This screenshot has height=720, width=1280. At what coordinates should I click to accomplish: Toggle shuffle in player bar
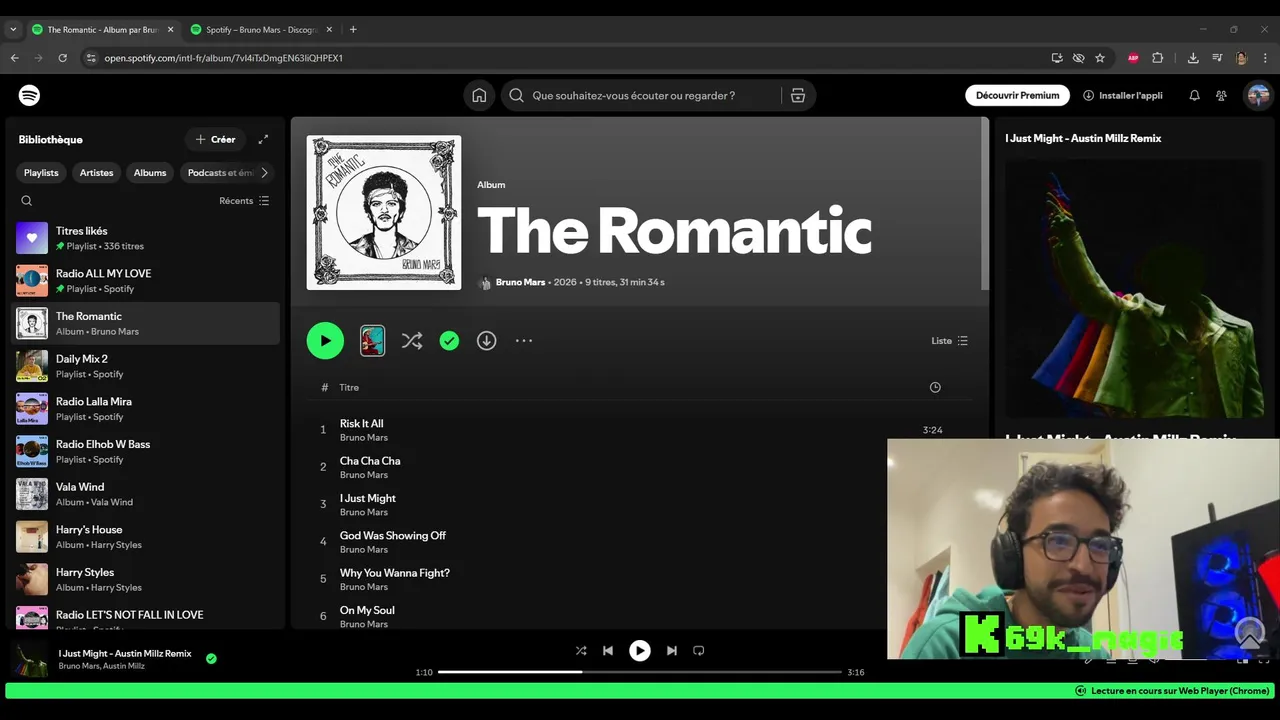point(581,650)
